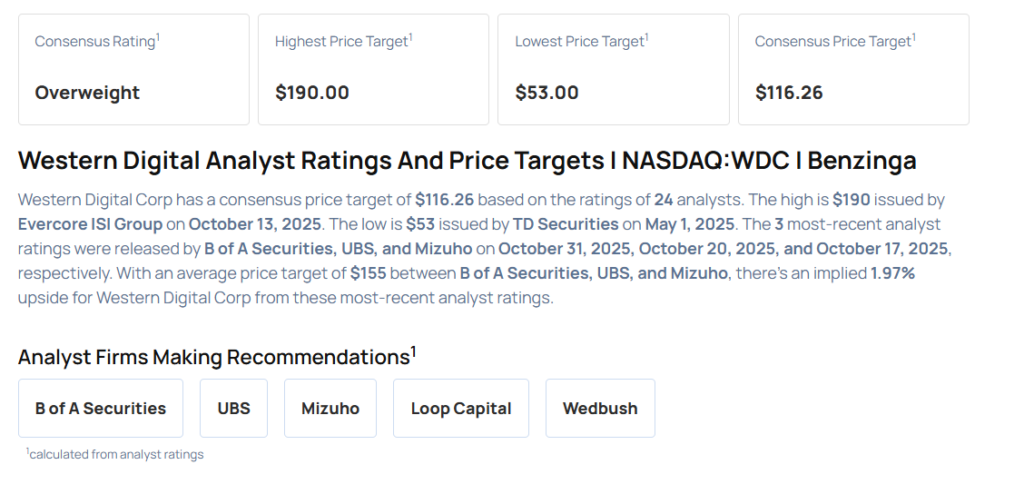The width and height of the screenshot is (1024, 504).
Task: Select the Wedbush analyst firm button
Action: coord(600,408)
